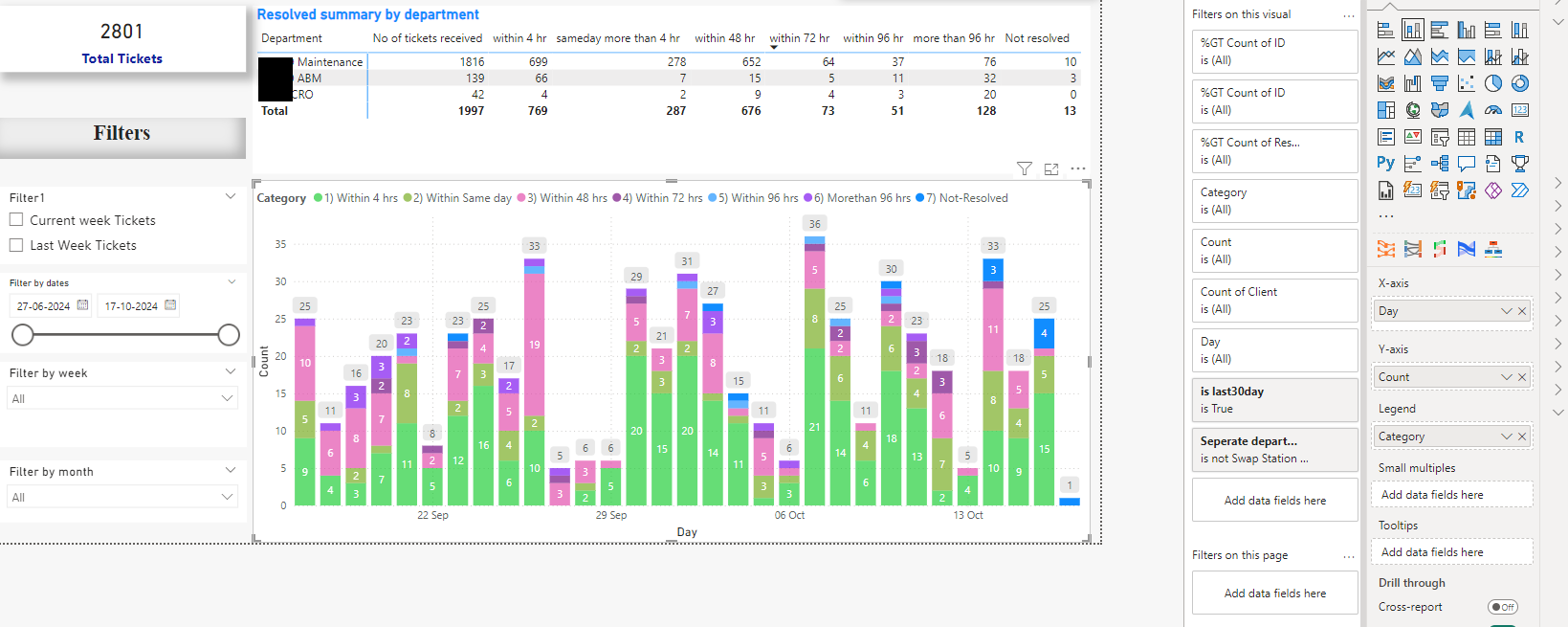Edit the start date 27-06-2024 field
The width and height of the screenshot is (1568, 627).
(43, 306)
